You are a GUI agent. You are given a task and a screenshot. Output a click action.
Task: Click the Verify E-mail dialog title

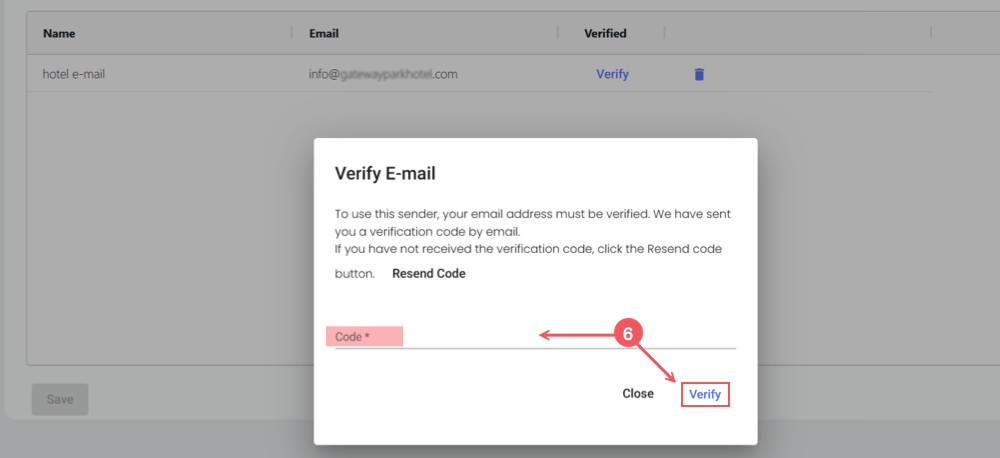[x=385, y=174]
